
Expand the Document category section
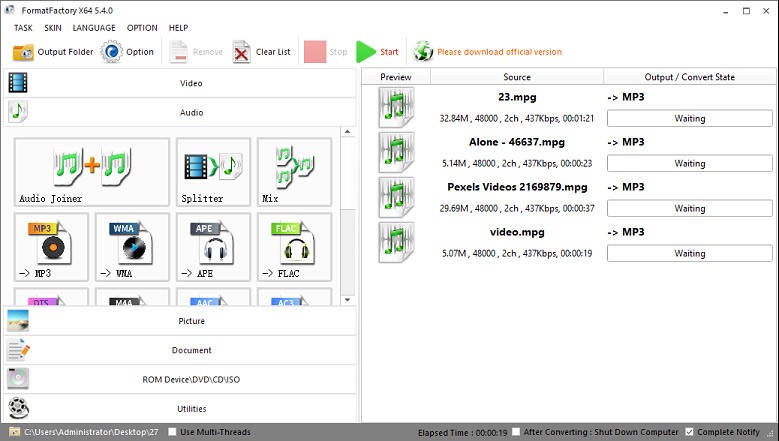(180, 350)
